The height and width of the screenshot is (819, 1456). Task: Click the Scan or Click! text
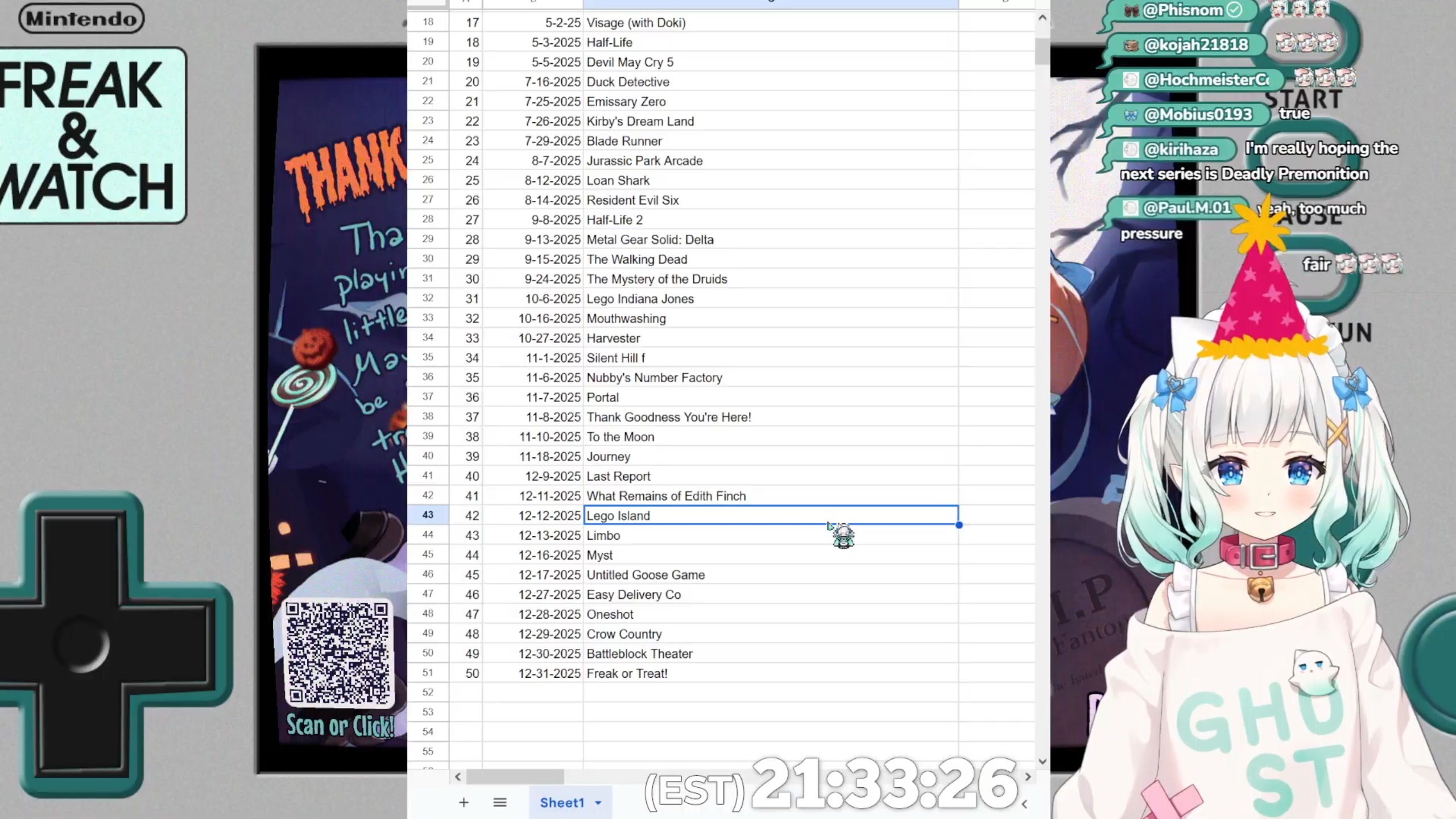[340, 726]
